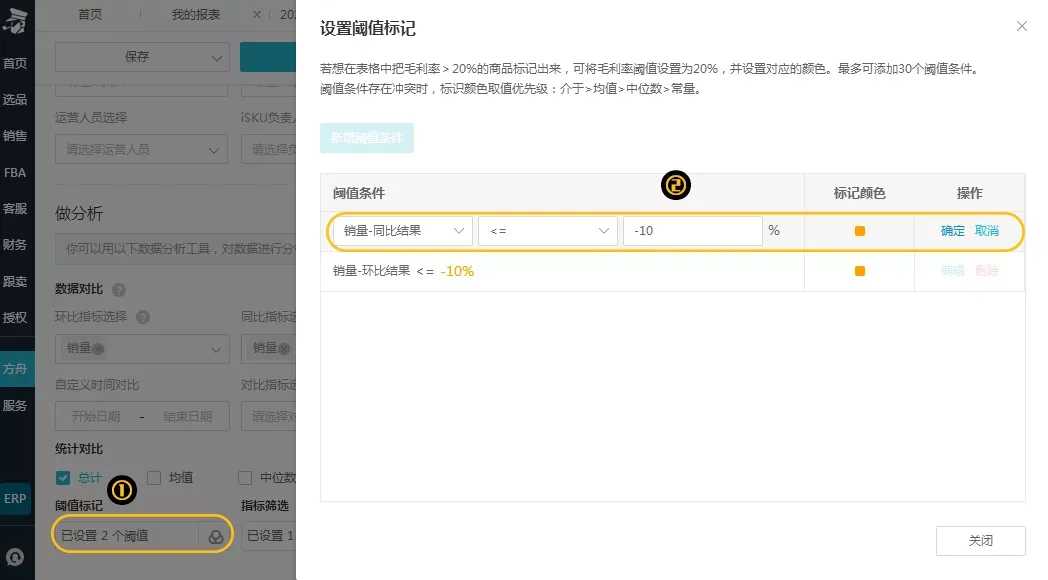Open 跟卖 in left sidebar
The width and height of the screenshot is (1048, 580).
(15, 281)
